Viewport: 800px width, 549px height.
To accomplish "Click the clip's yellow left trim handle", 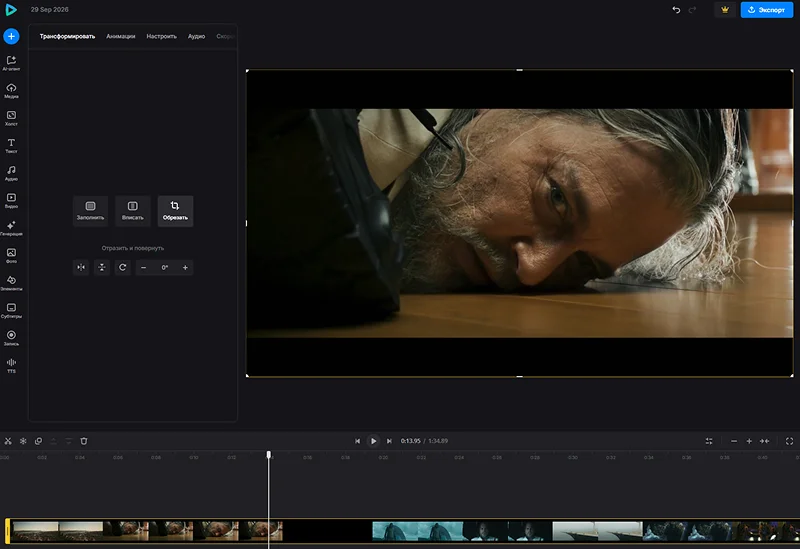I will (8, 531).
